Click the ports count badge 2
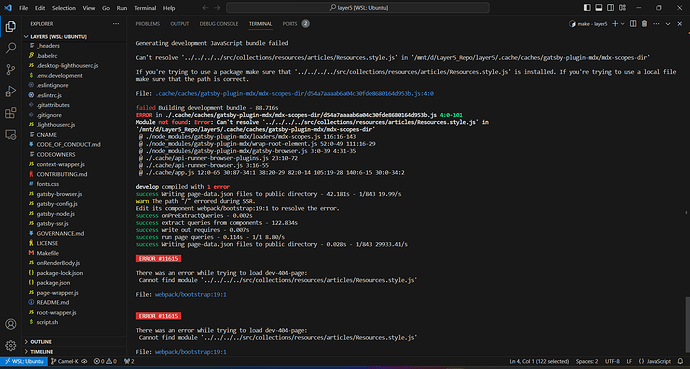 (x=305, y=24)
